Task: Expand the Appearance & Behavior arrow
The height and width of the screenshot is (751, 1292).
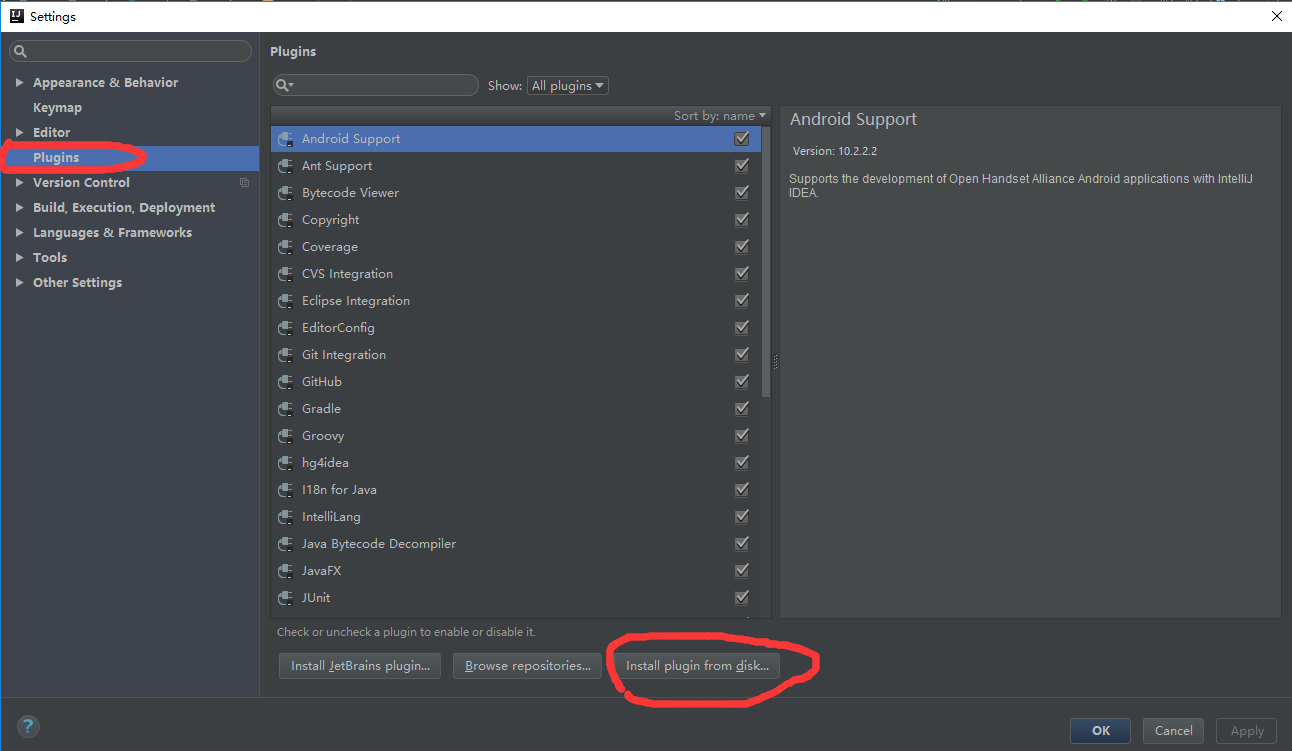Action: pyautogui.click(x=19, y=83)
